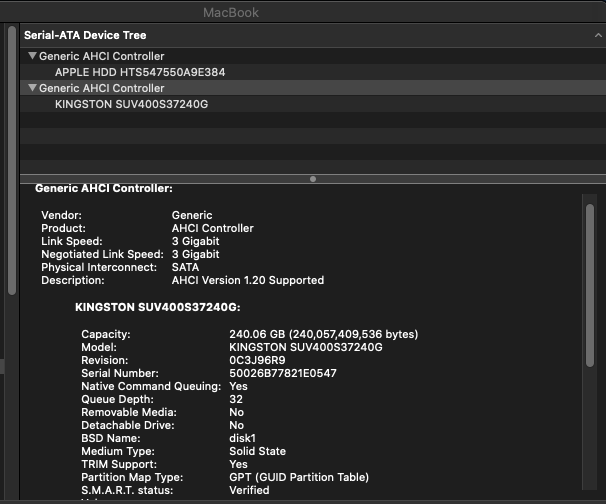Screen dimensions: 606x504
Task: Click the Description: label
Action: [73, 280]
